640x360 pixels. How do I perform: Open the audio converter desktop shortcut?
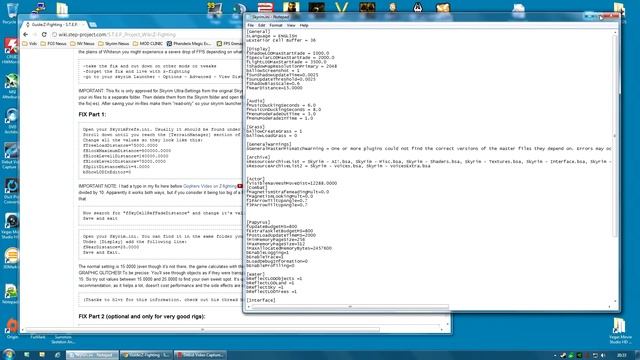11,191
